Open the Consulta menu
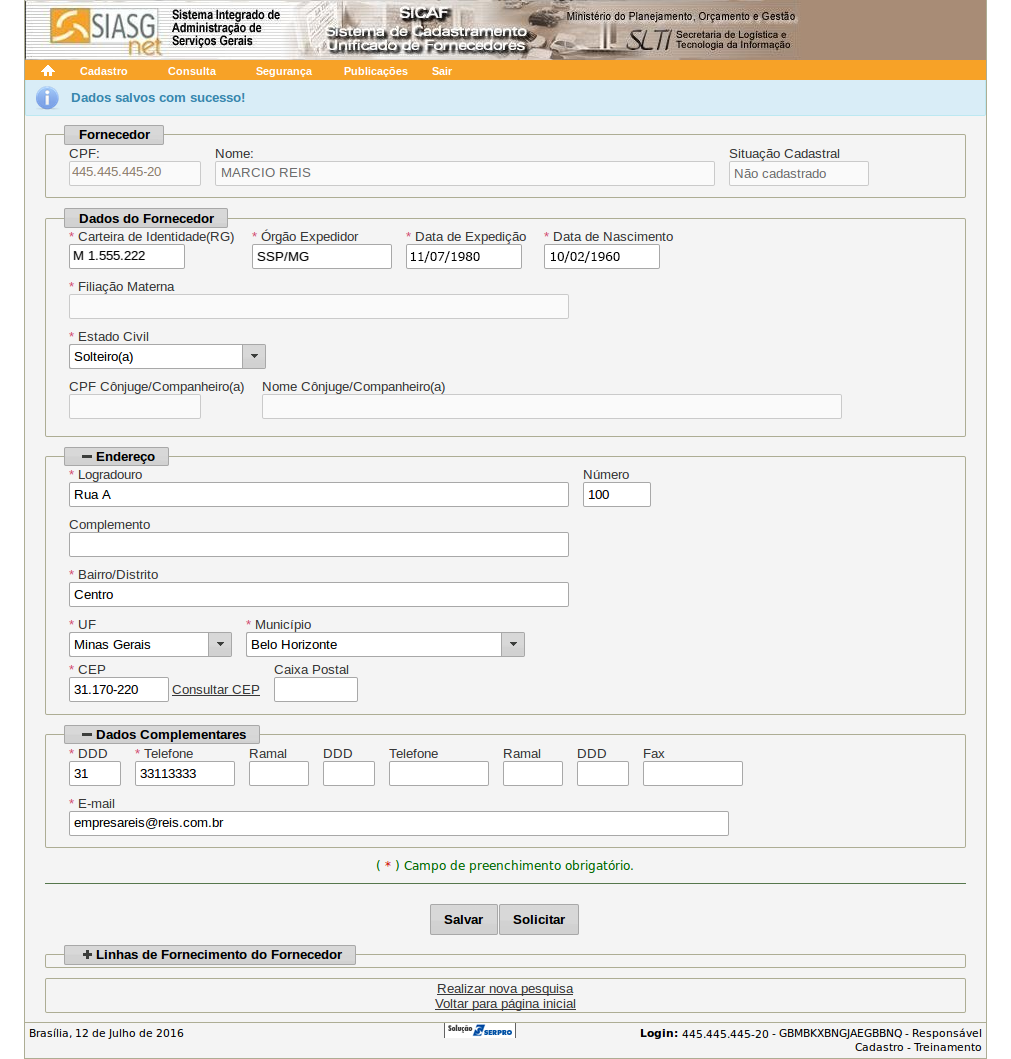1011x1059 pixels. coord(192,71)
